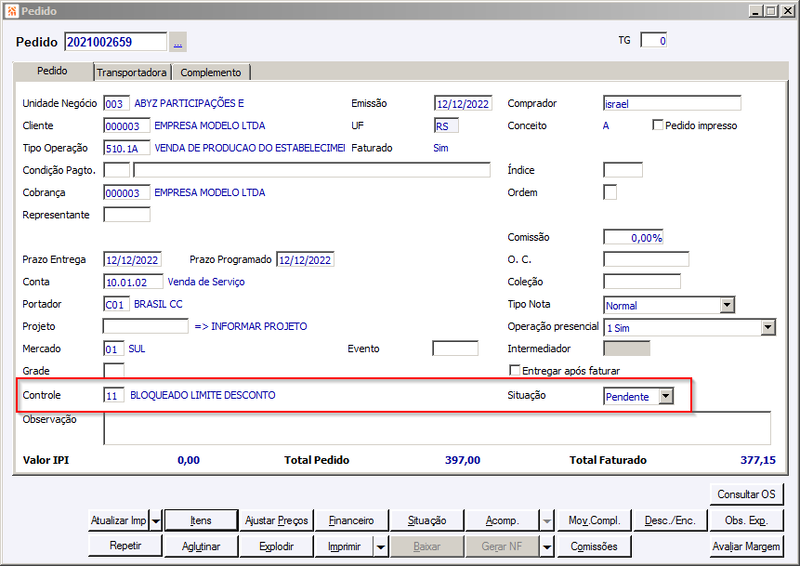Click the Condição Pagto. code field
The image size is (800, 566).
[116, 170]
